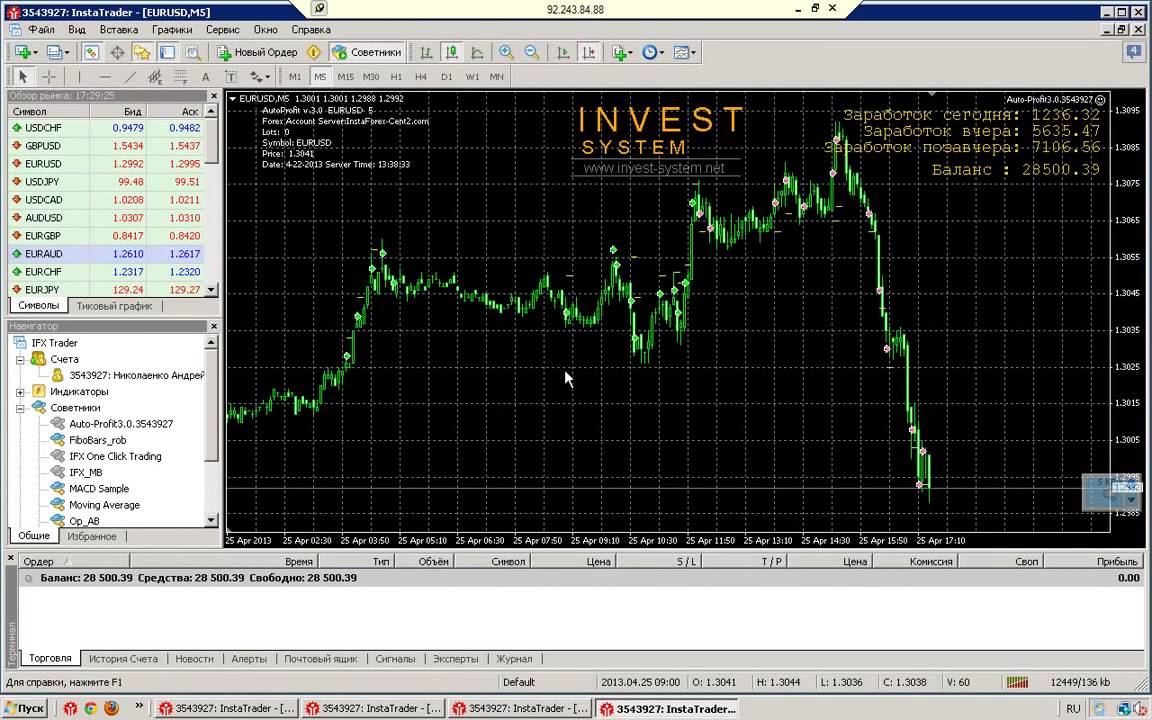Toggle the Navigator star-folder icon
The image size is (1152, 720).
tap(142, 52)
